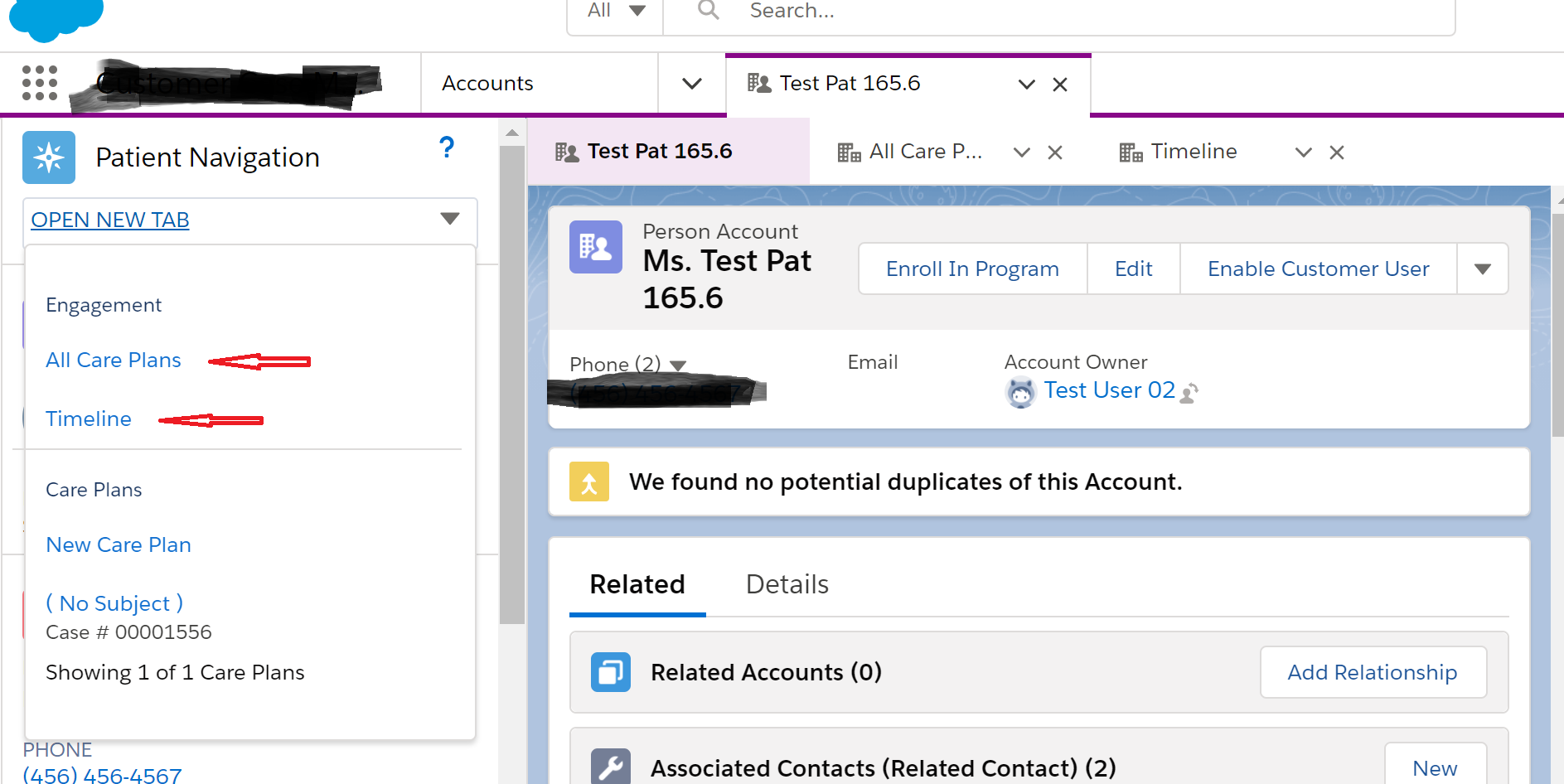The width and height of the screenshot is (1564, 784).
Task: Click the Patient Navigation star icon
Action: click(49, 157)
